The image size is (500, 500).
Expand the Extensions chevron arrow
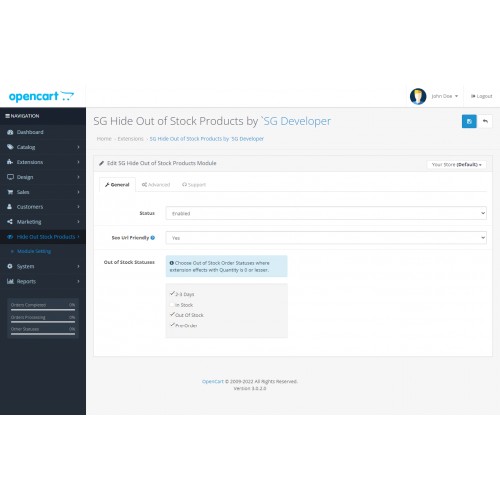point(78,162)
